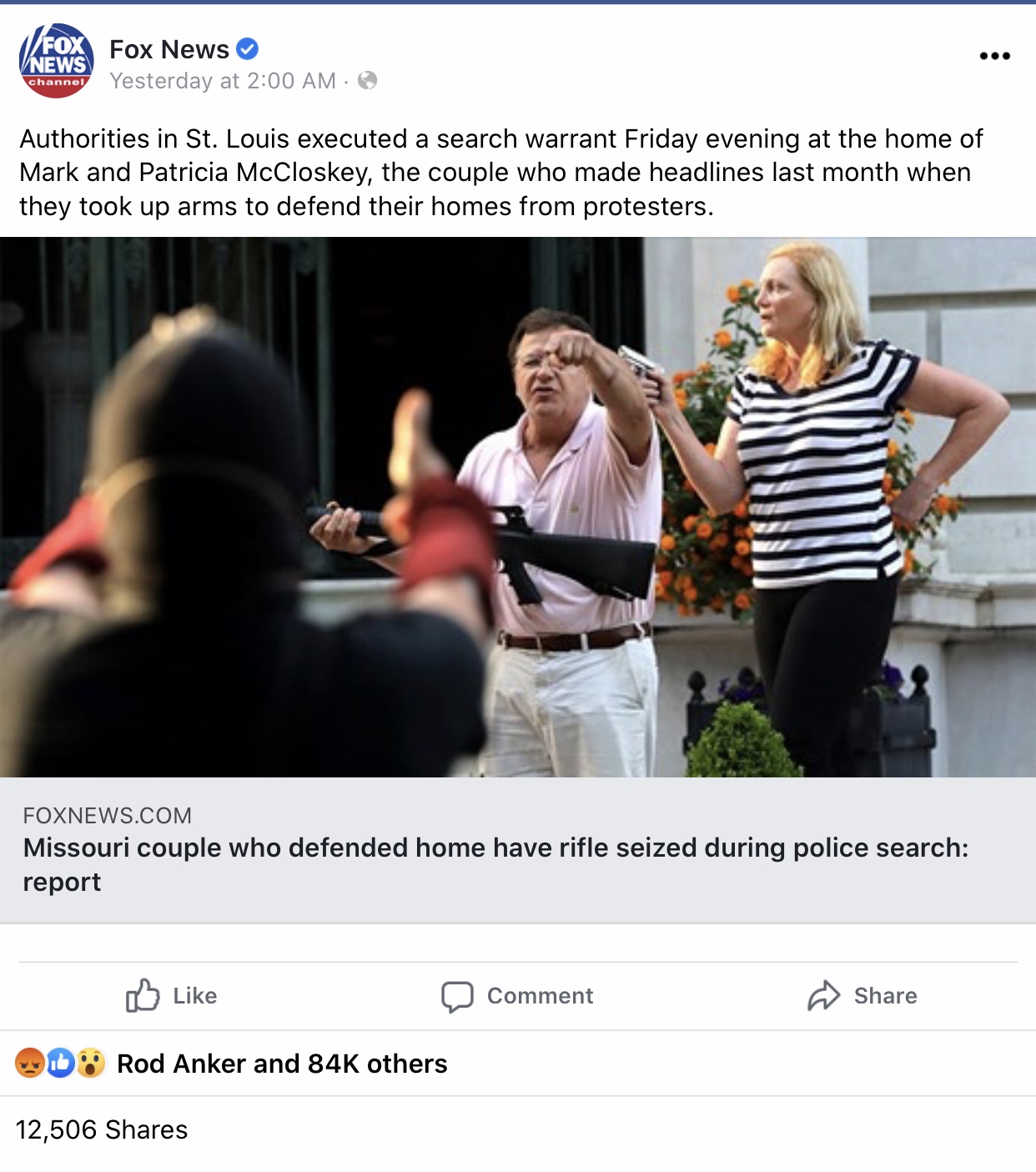1036x1172 pixels.
Task: Click the speech bubble Comment icon
Action: [457, 996]
